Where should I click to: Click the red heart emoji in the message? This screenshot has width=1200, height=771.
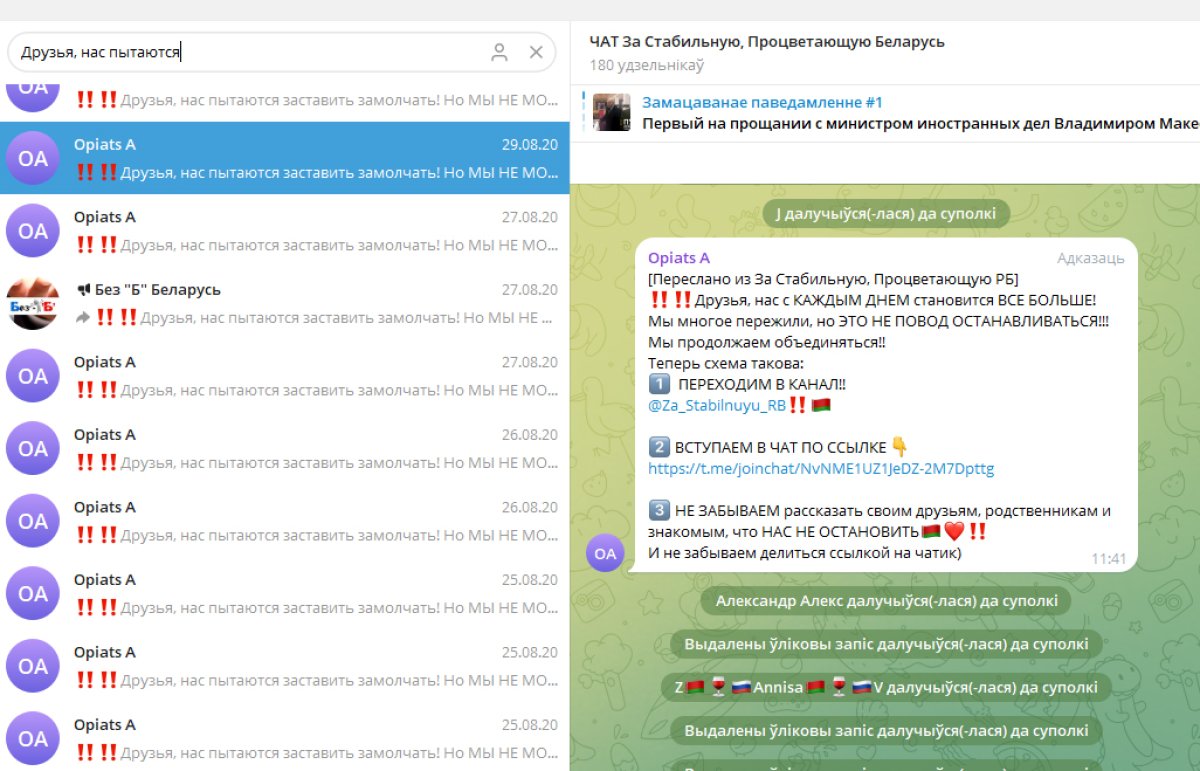coord(954,531)
